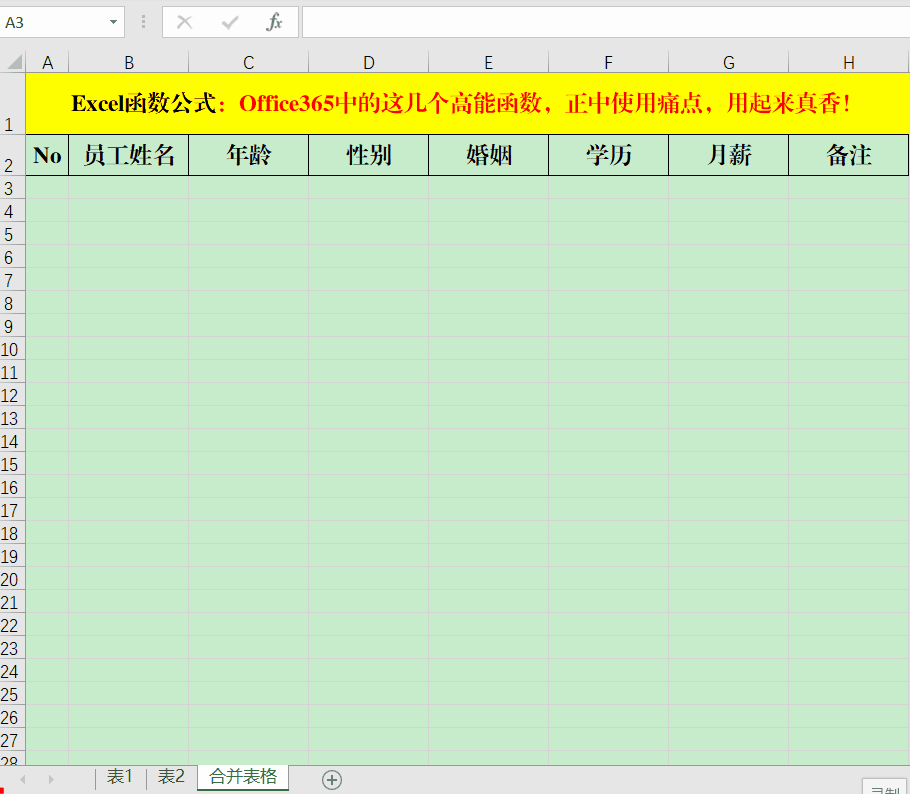Select column D header
Viewport: 910px width, 794px height.
tap(369, 62)
